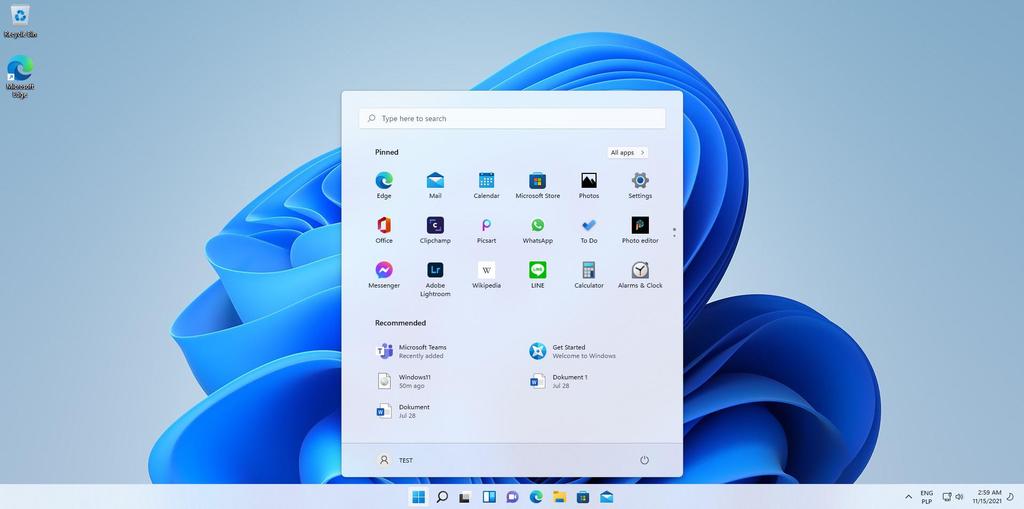Launch the Mail pinned app
Viewport: 1024px width, 509px height.
tap(435, 186)
